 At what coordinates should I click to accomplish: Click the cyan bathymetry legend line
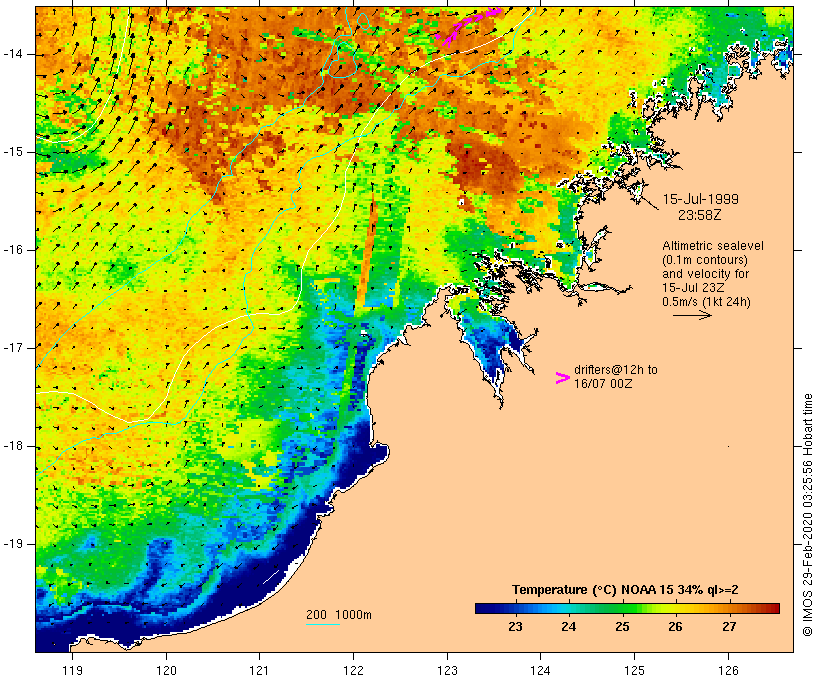[x=323, y=624]
